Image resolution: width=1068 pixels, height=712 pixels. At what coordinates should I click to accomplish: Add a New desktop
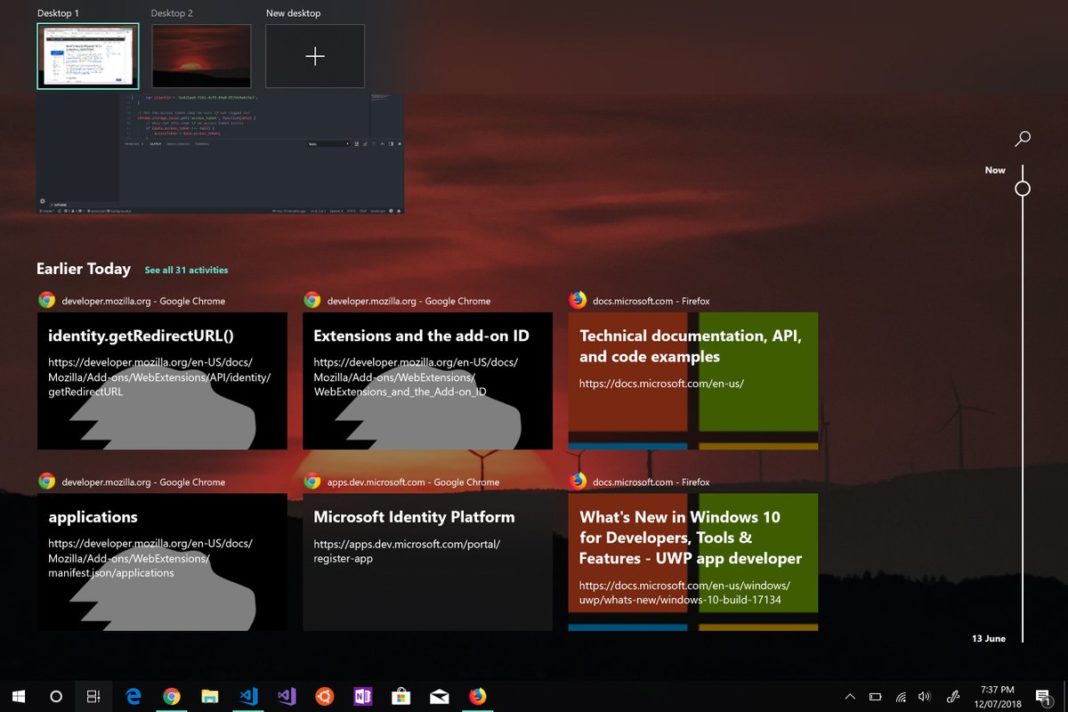[315, 56]
